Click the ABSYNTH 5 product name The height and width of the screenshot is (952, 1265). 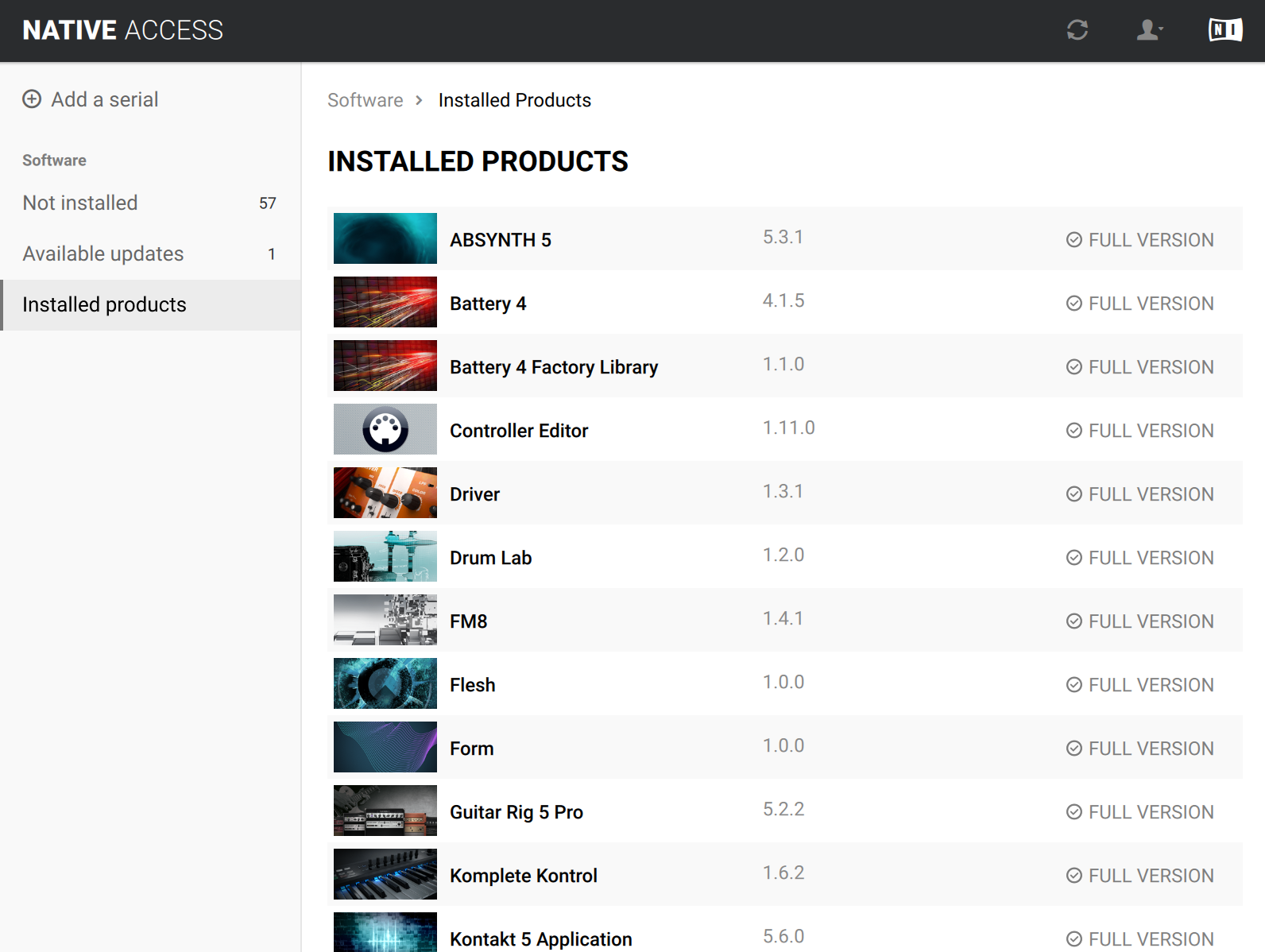click(x=501, y=240)
